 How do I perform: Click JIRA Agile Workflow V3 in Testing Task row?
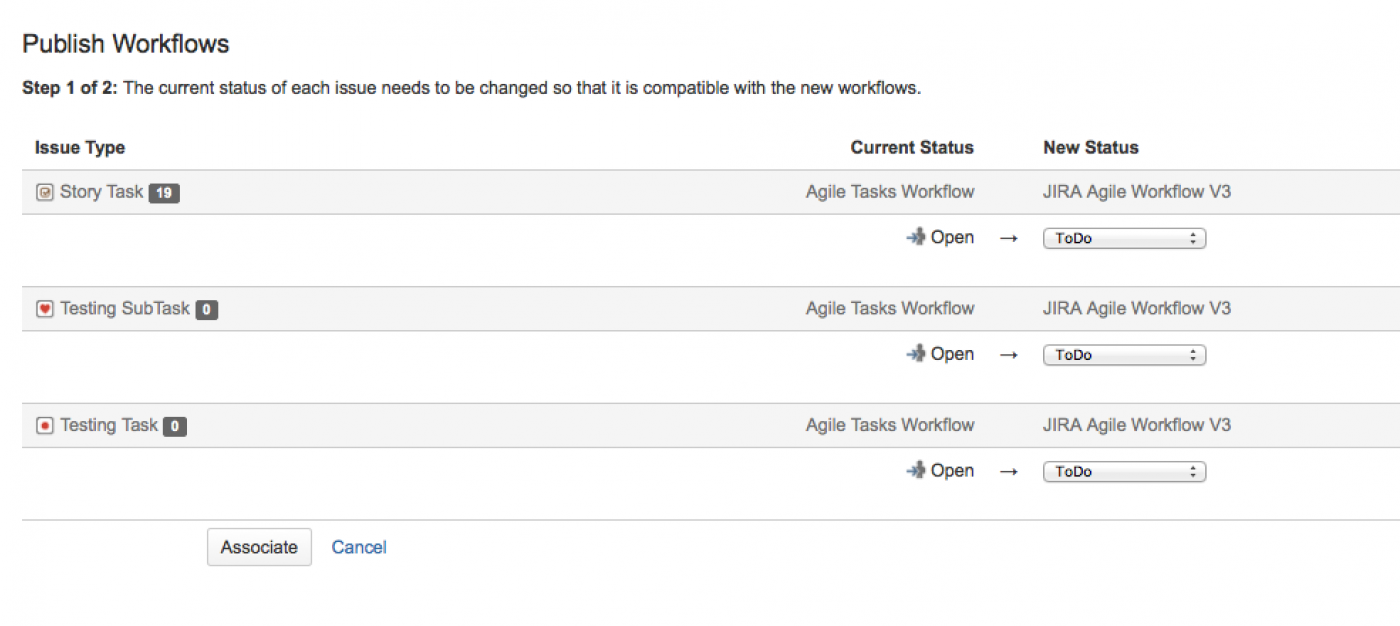[1136, 425]
